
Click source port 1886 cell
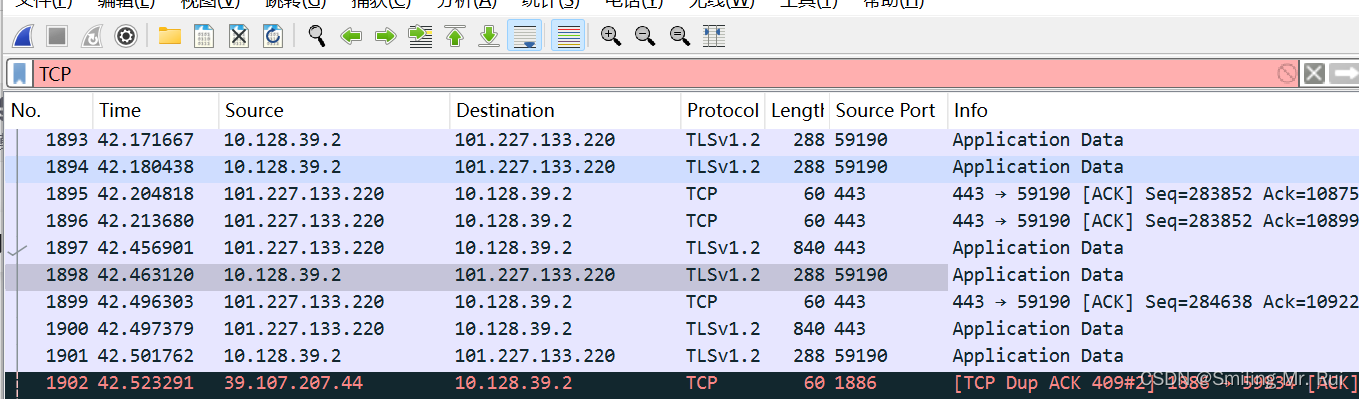[x=856, y=383]
